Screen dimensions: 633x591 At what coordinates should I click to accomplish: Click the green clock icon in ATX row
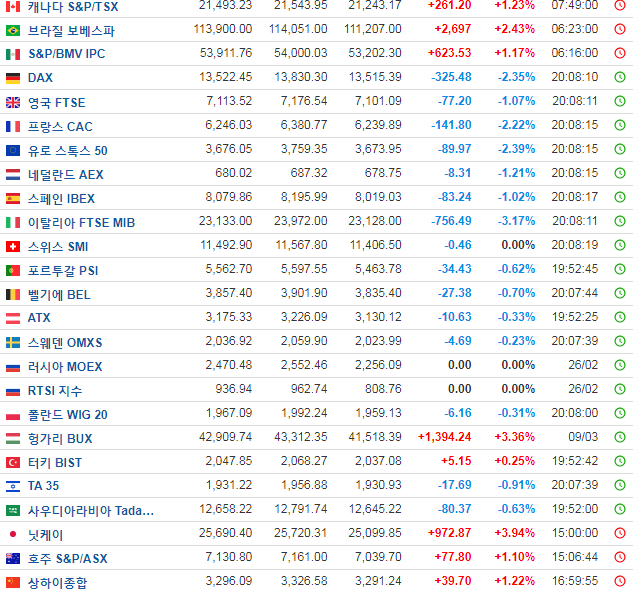(x=620, y=317)
